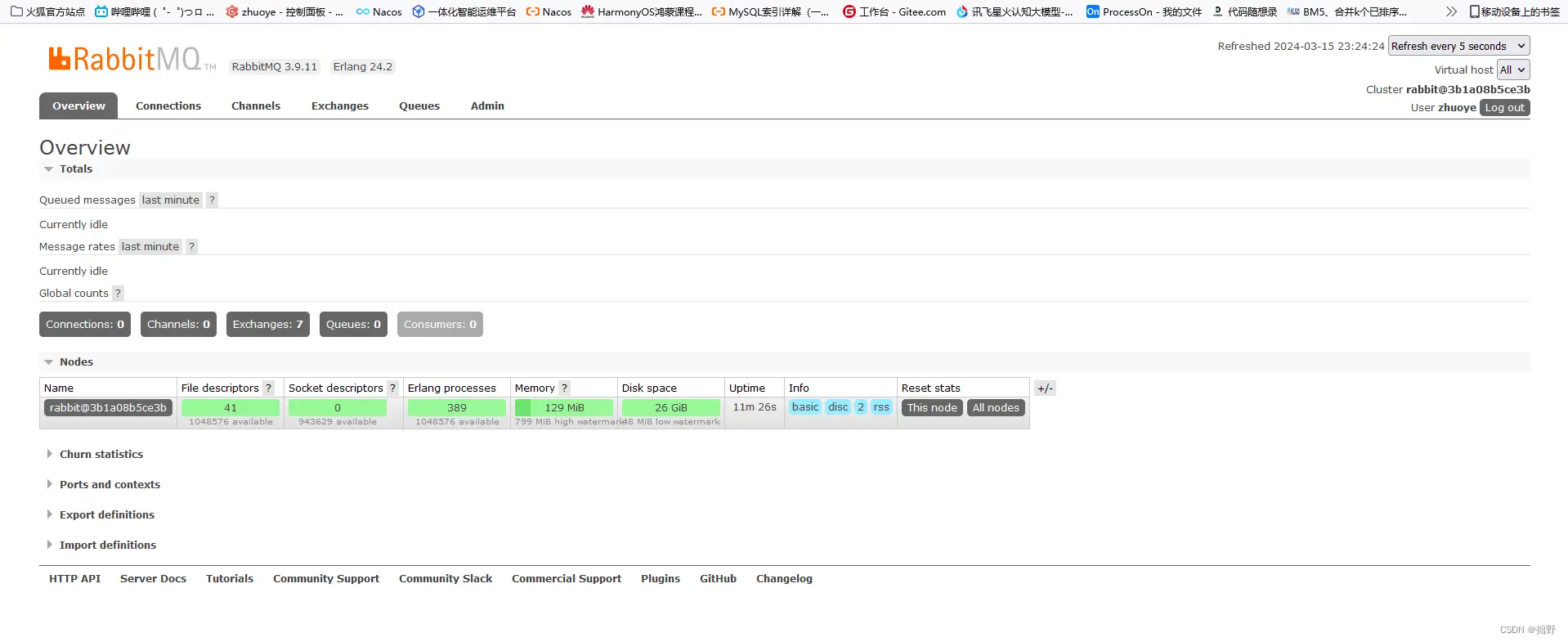1568x642 pixels.
Task: Log out user zhuoye
Action: 1504,107
